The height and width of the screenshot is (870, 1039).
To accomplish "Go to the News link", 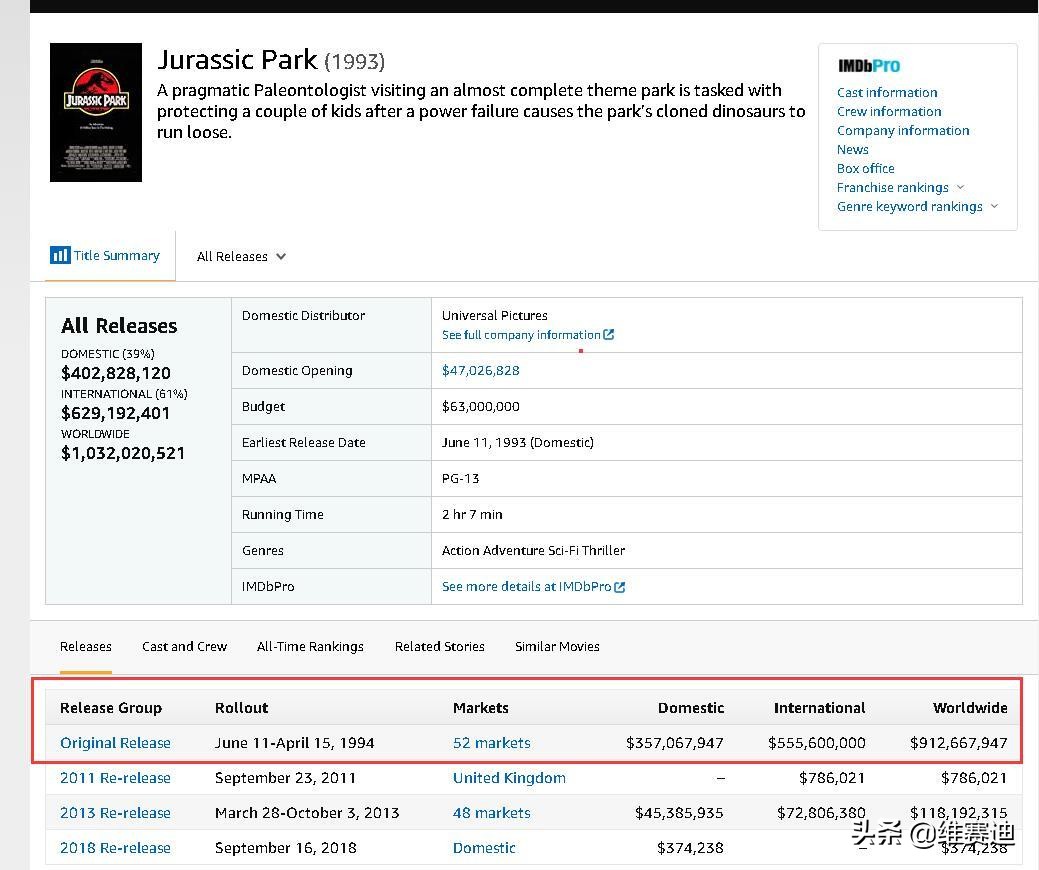I will tap(852, 150).
